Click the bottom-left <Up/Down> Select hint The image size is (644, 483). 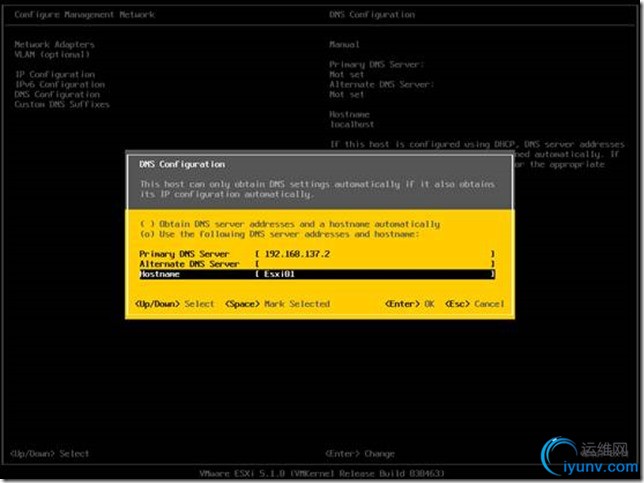(x=49, y=454)
